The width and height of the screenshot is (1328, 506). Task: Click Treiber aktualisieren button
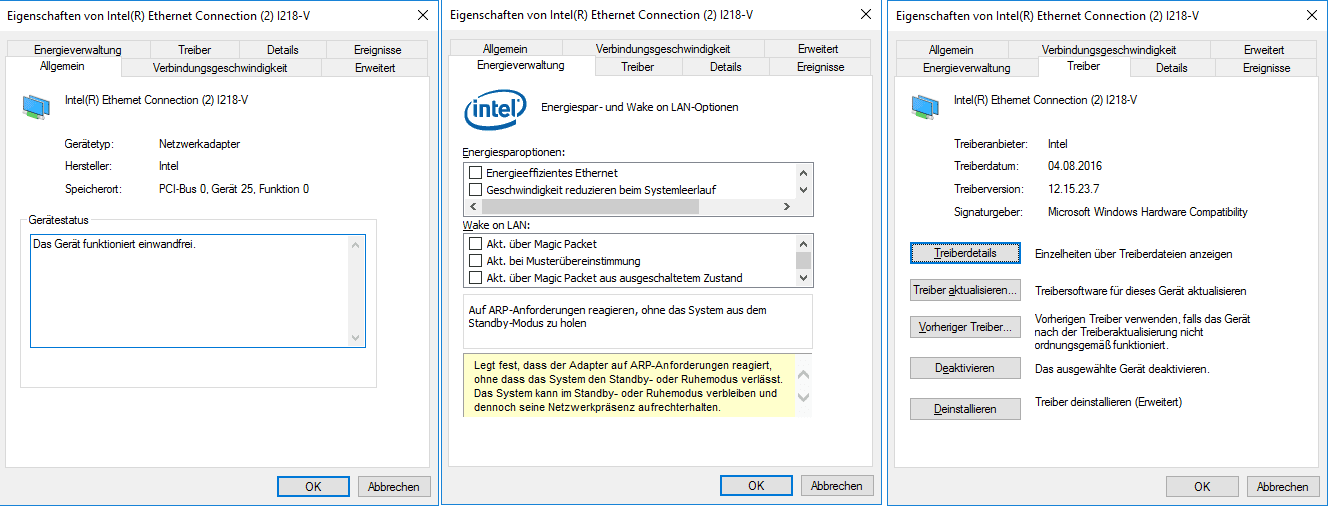965,290
